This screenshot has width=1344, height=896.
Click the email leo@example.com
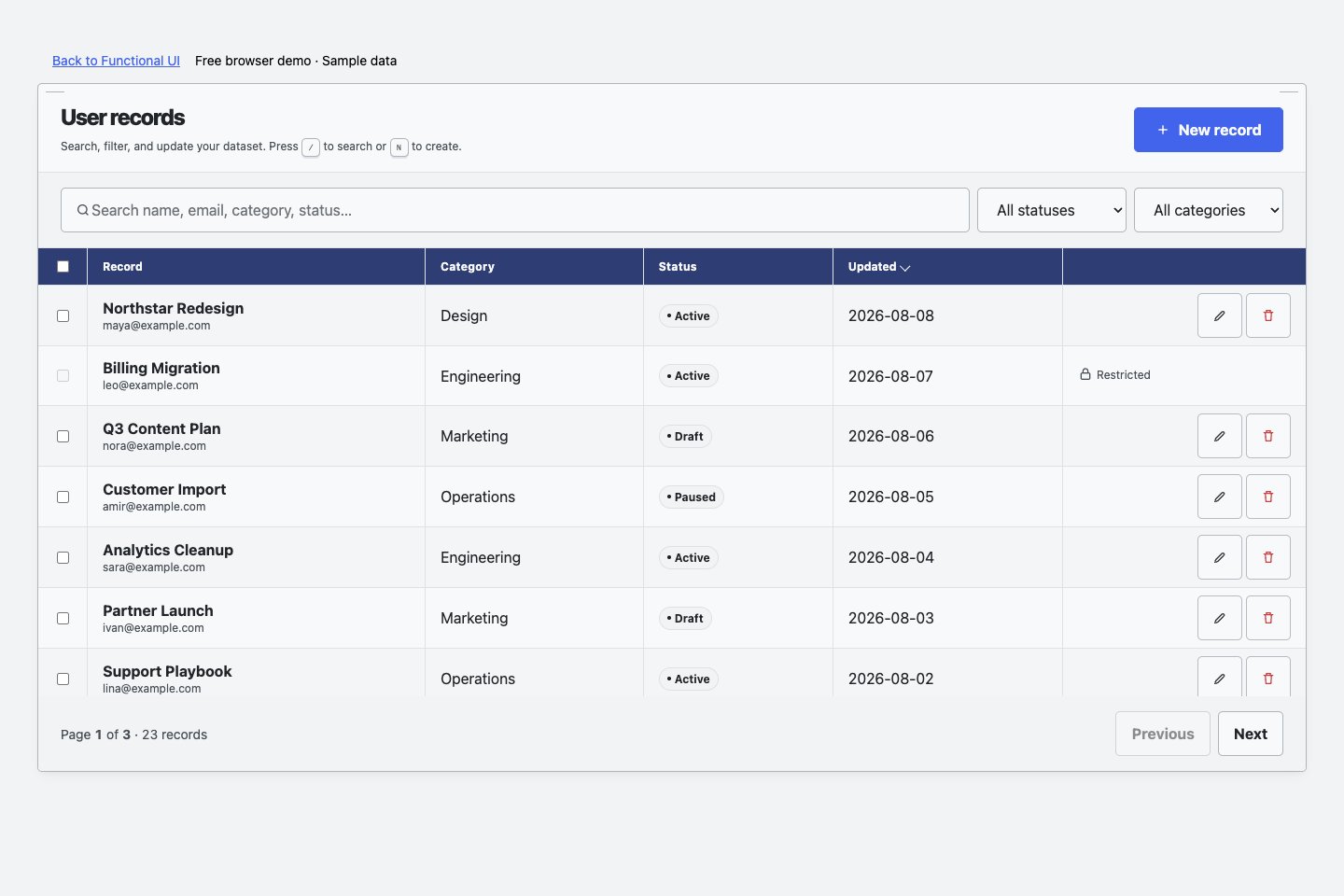pyautogui.click(x=150, y=385)
